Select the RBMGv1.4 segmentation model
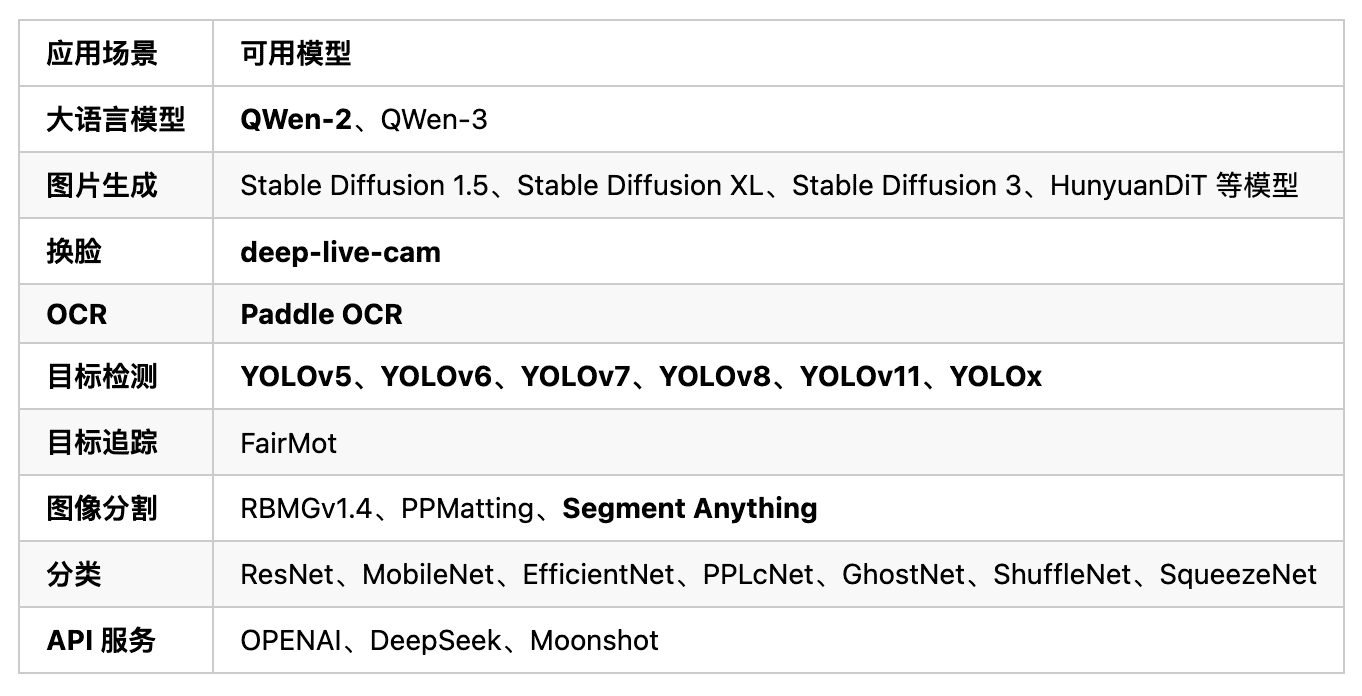The image size is (1362, 696). (307, 509)
